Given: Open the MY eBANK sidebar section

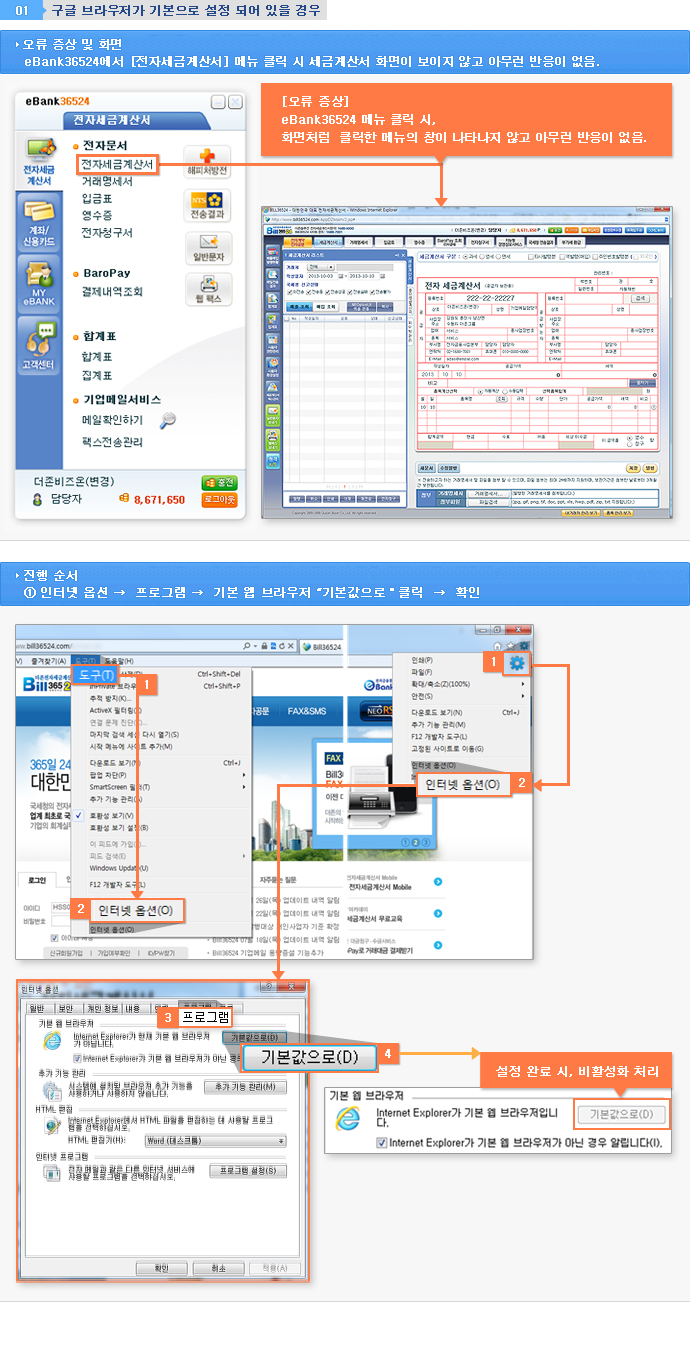Looking at the screenshot, I should click(x=39, y=283).
